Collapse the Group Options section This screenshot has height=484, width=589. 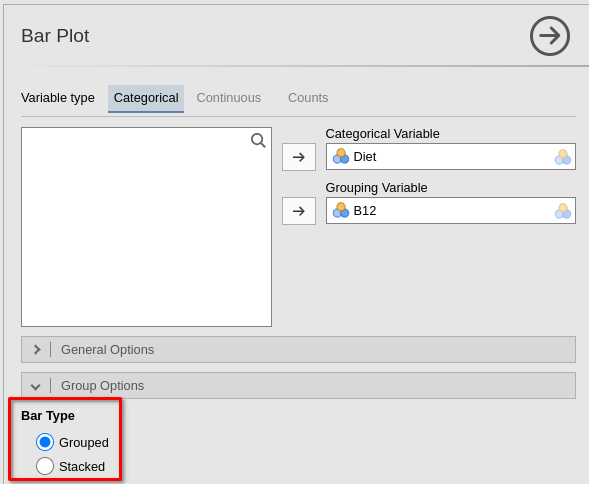coord(298,386)
